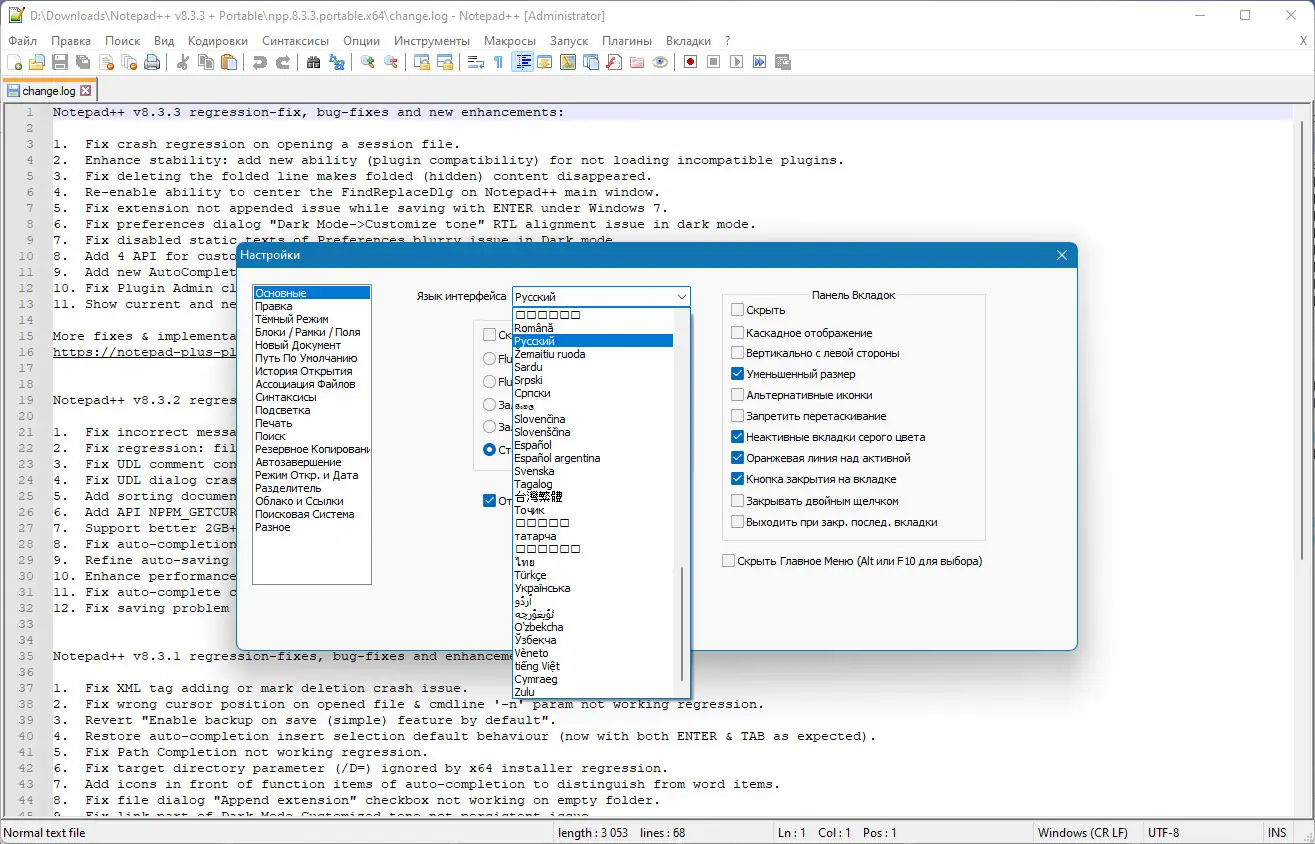Uncheck Уменьшенный размер checkbox
This screenshot has height=844, width=1315.
[738, 374]
